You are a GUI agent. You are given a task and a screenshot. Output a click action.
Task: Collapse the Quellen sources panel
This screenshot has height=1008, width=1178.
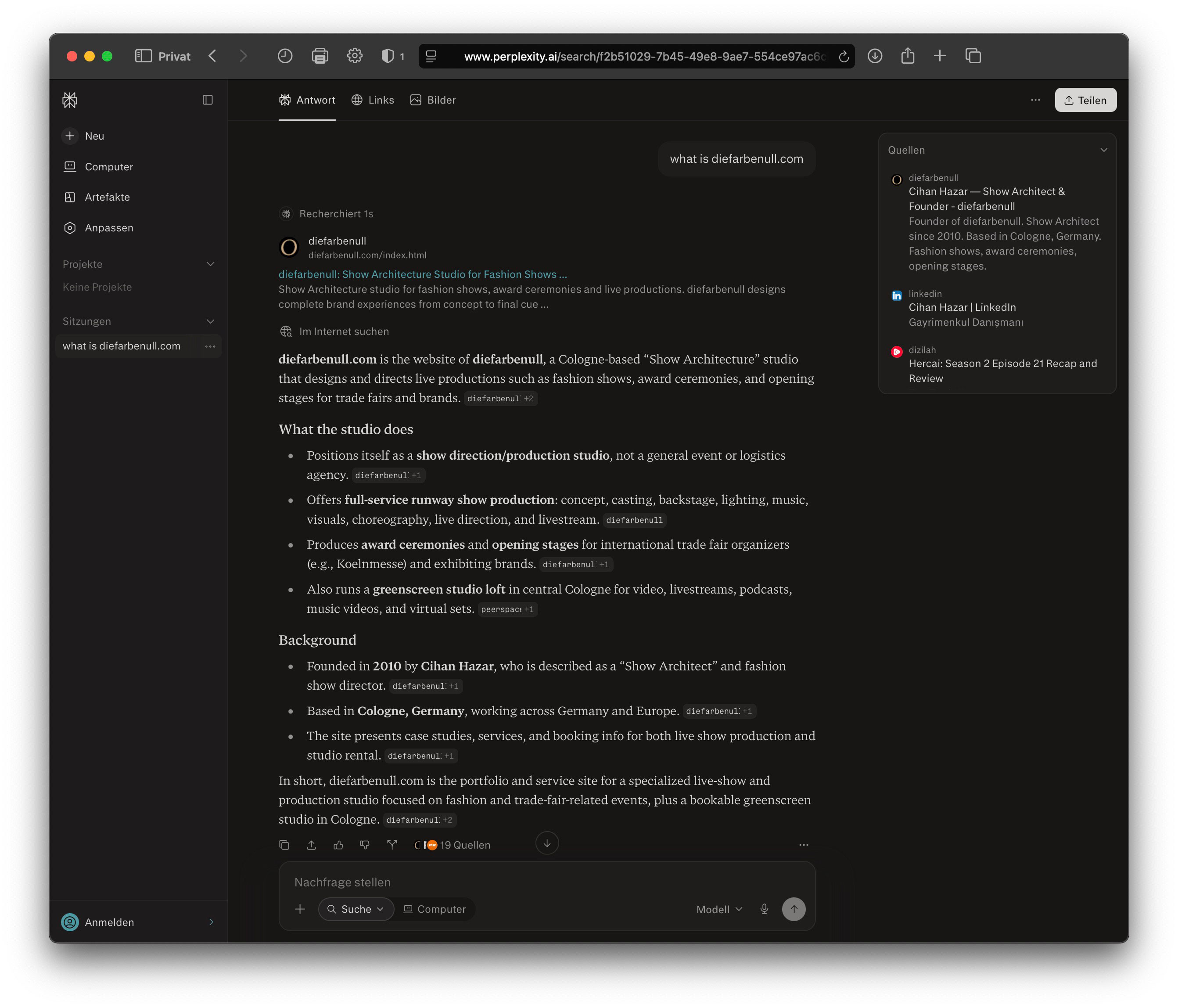pos(1103,150)
